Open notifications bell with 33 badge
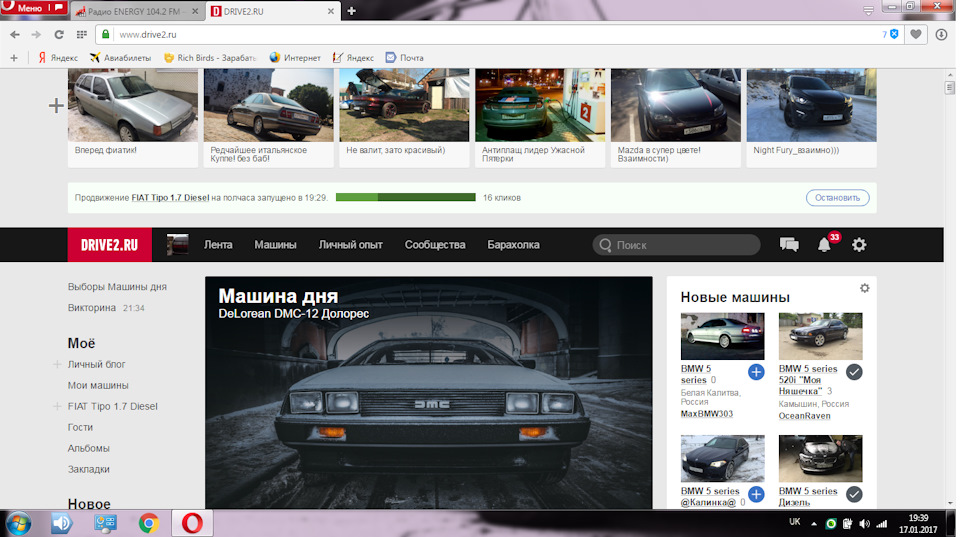Viewport: 960px width, 537px height. coord(825,244)
